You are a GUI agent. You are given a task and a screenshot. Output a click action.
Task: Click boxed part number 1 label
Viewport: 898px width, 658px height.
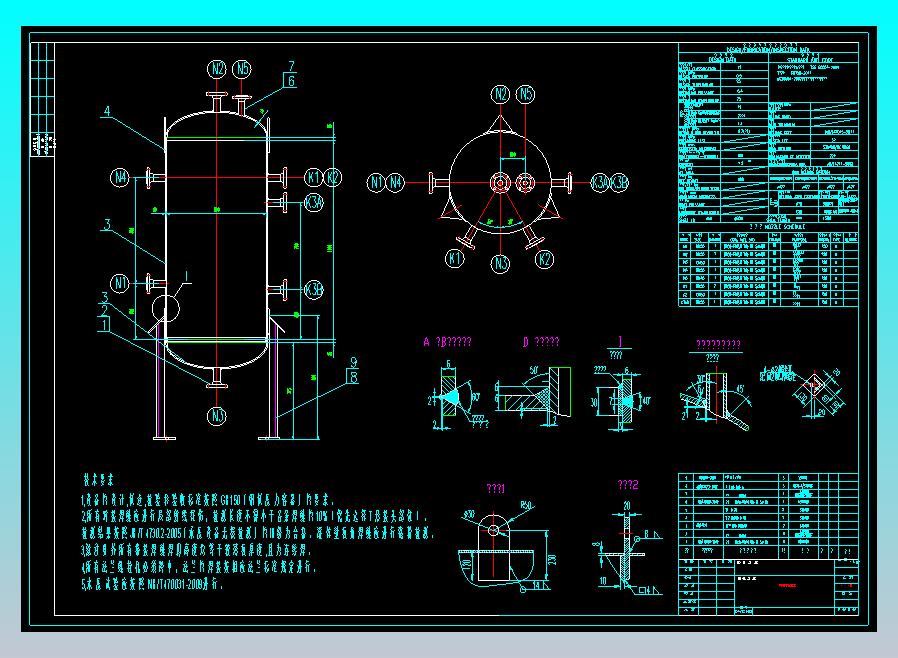click(x=104, y=325)
